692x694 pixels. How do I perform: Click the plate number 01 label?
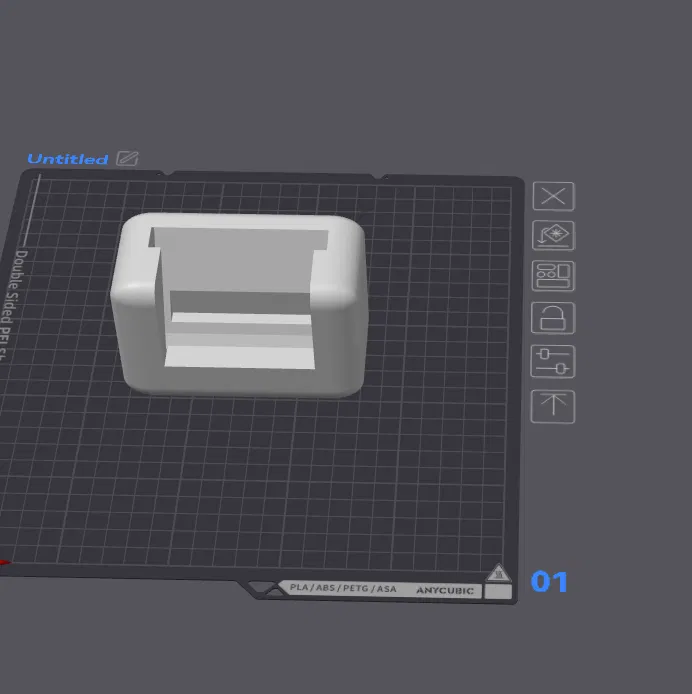click(x=549, y=582)
